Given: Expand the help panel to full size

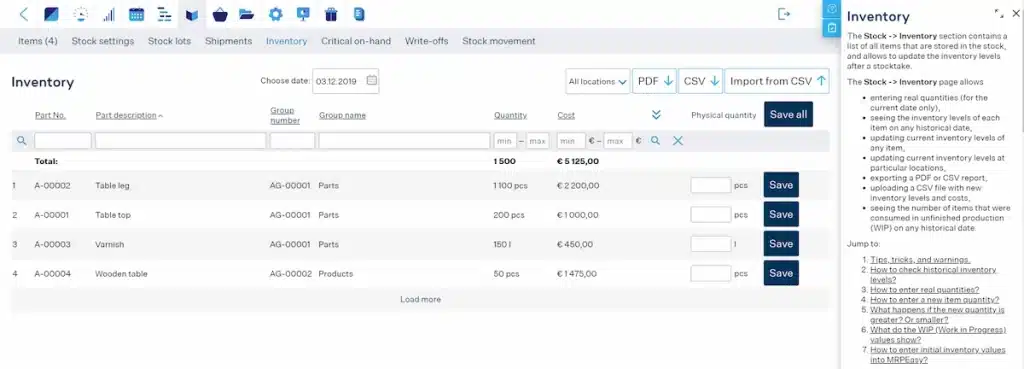Looking at the screenshot, I should (999, 13).
